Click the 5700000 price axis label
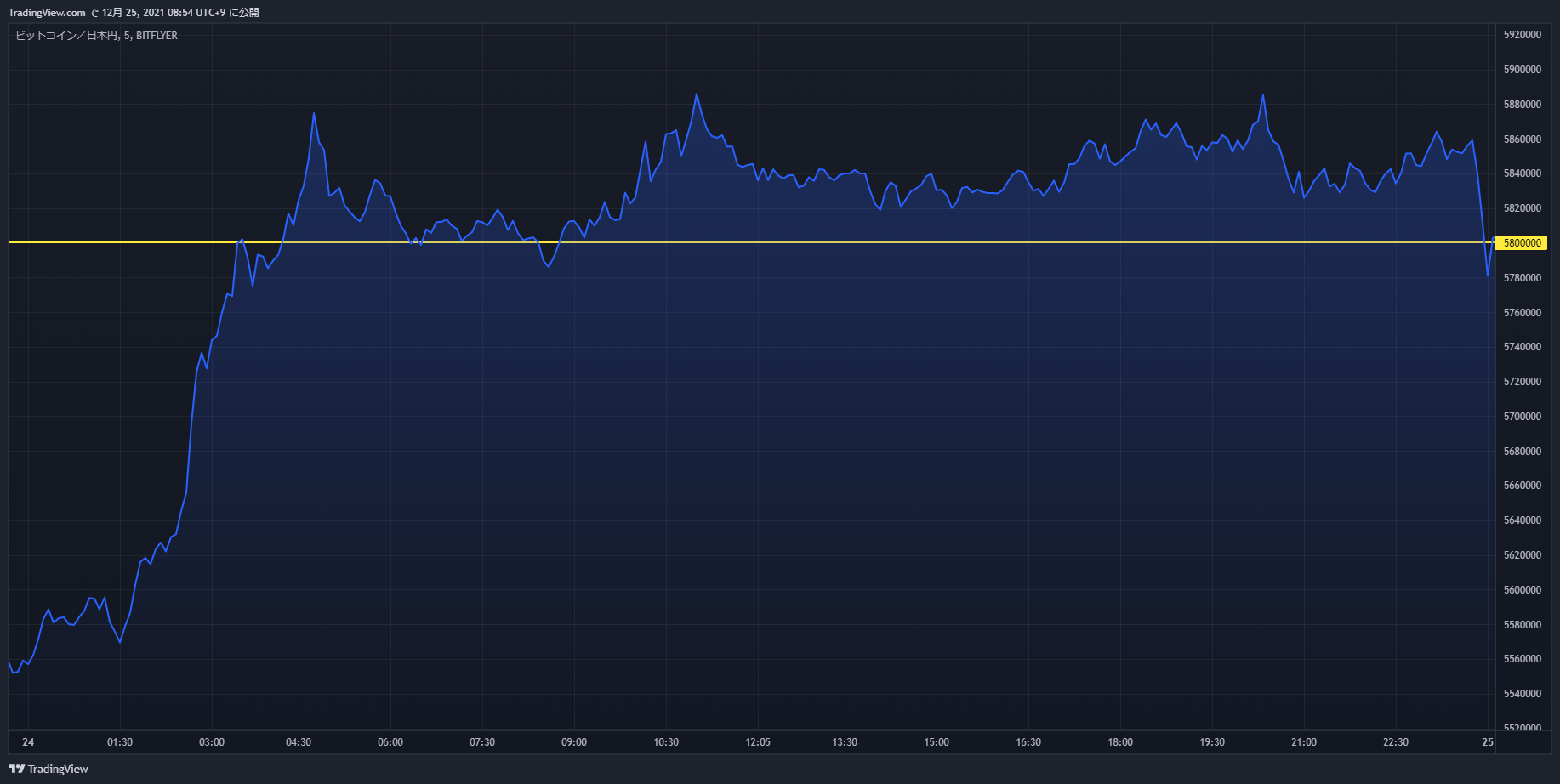 [x=1522, y=417]
